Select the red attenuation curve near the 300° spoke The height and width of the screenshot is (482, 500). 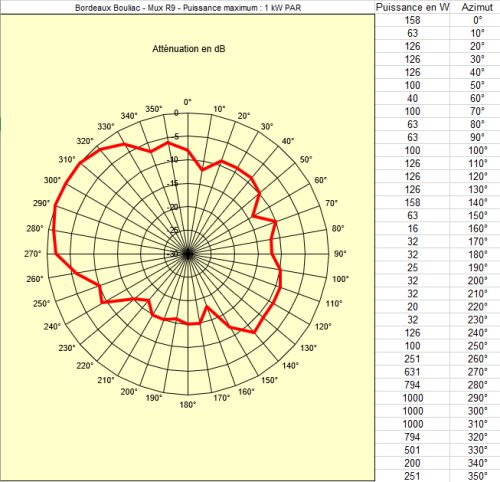pyautogui.click(x=65, y=183)
